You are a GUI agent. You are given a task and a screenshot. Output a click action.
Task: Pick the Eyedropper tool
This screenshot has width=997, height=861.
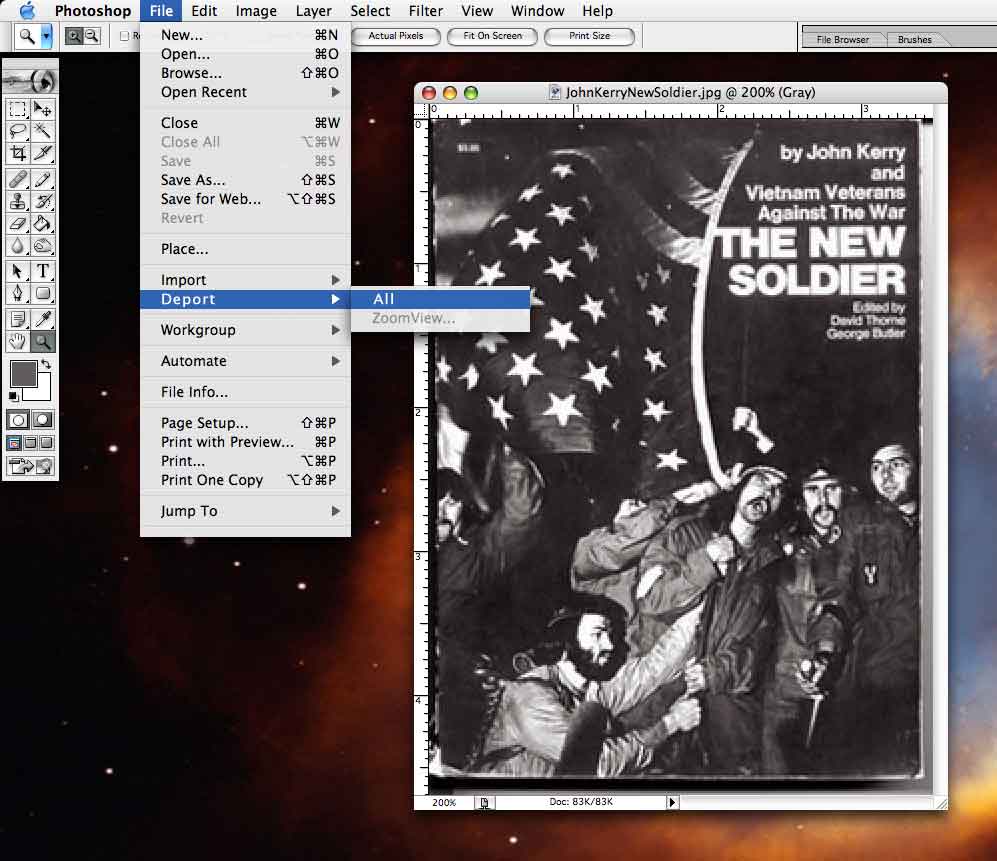(x=43, y=319)
